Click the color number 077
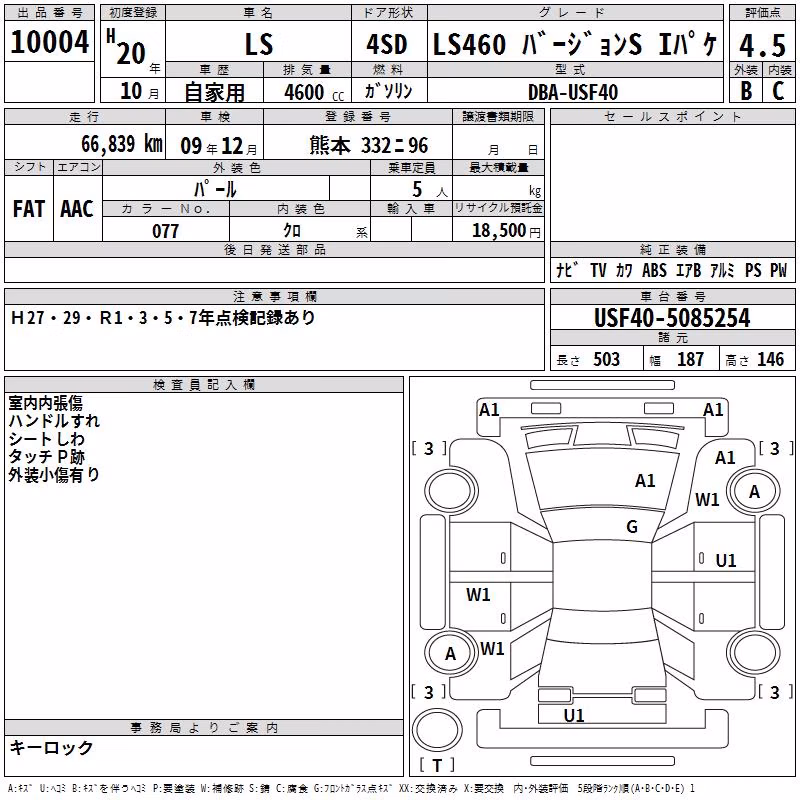800x800 pixels. (x=165, y=231)
